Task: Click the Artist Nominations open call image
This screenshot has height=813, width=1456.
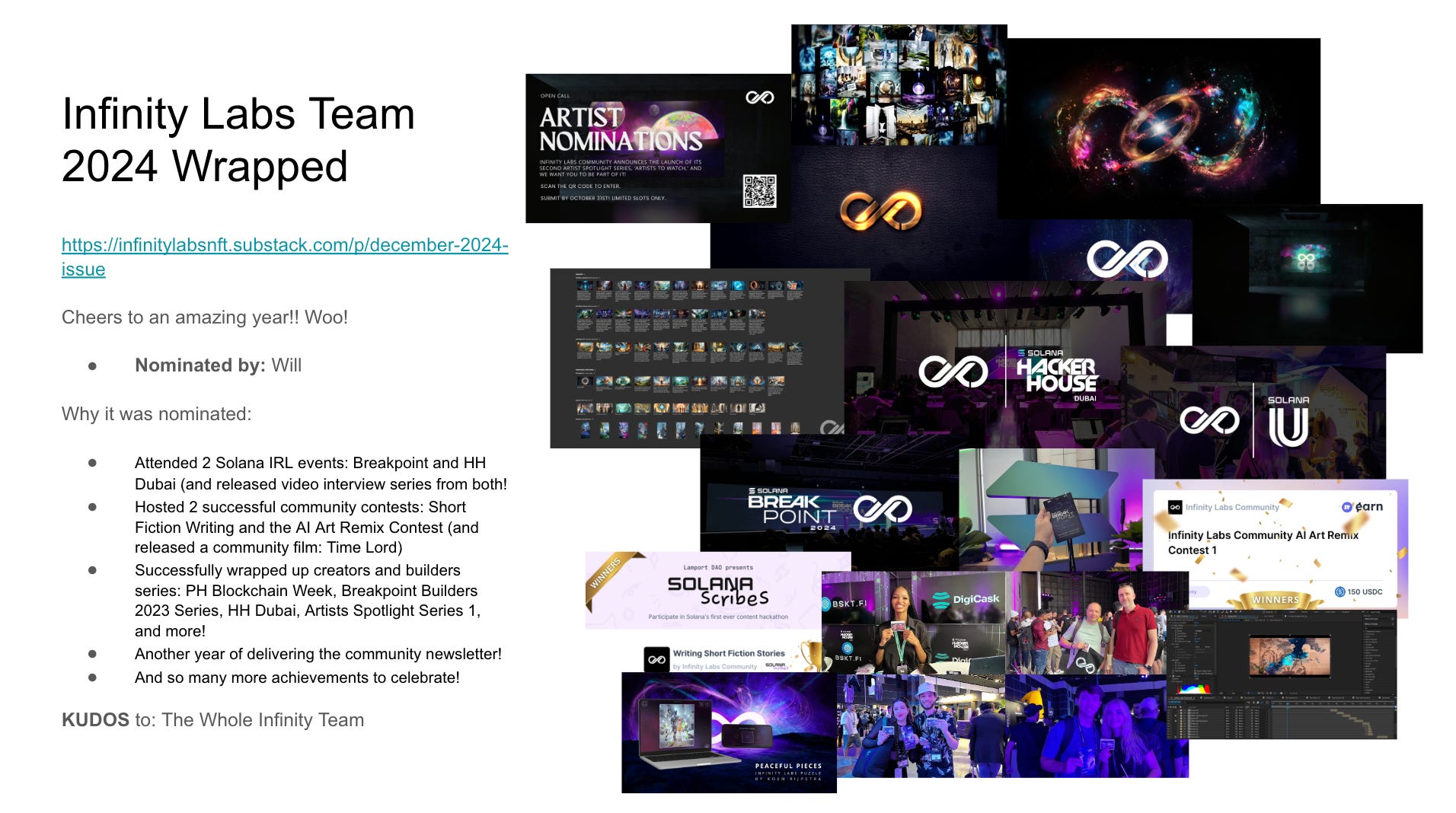Action: pyautogui.click(x=657, y=148)
